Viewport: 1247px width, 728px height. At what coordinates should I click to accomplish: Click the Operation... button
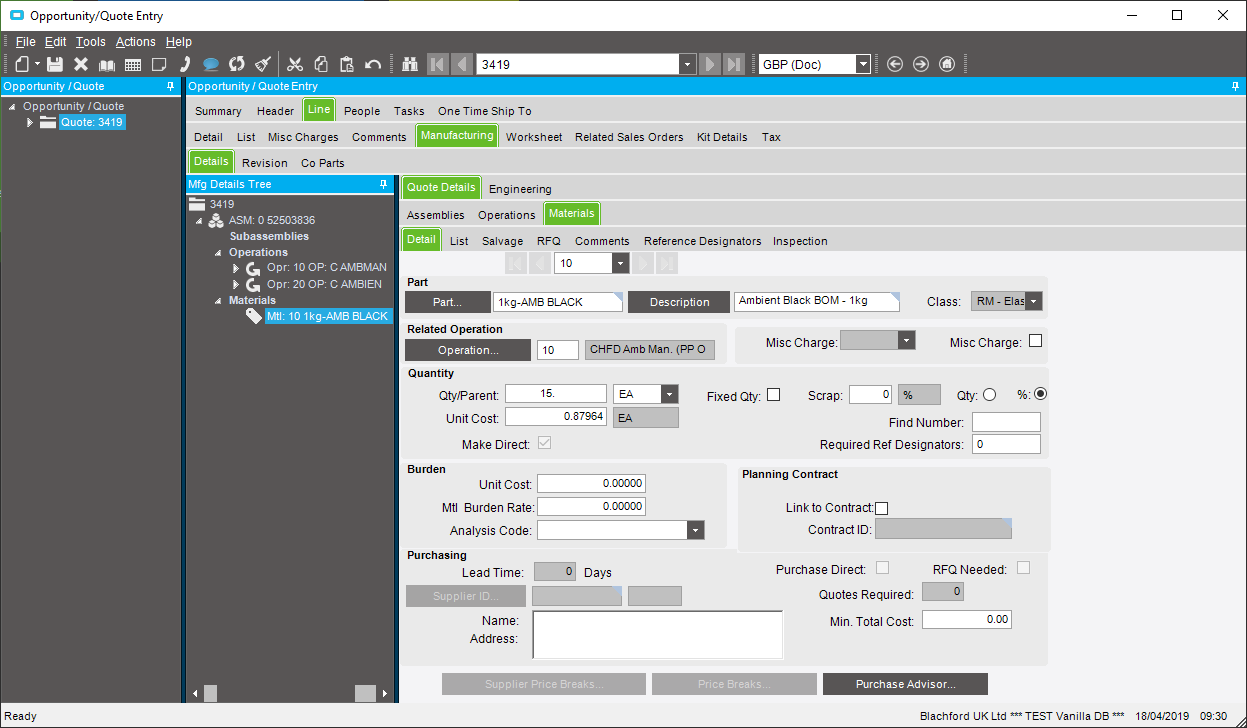467,350
